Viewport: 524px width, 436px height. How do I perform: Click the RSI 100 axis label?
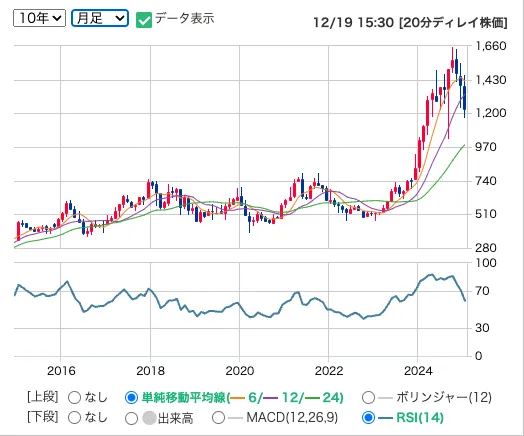(486, 263)
